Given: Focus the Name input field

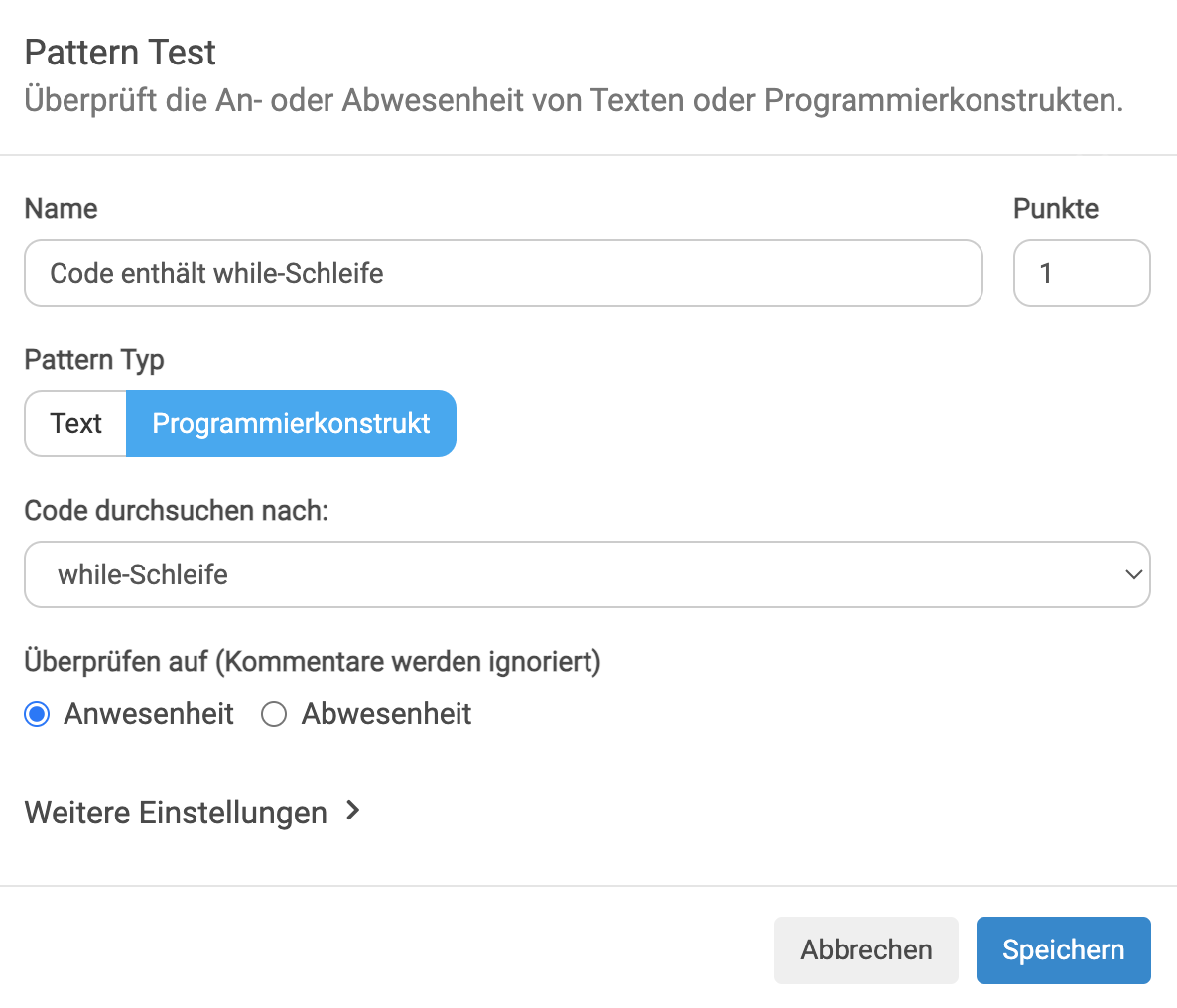Looking at the screenshot, I should point(504,273).
